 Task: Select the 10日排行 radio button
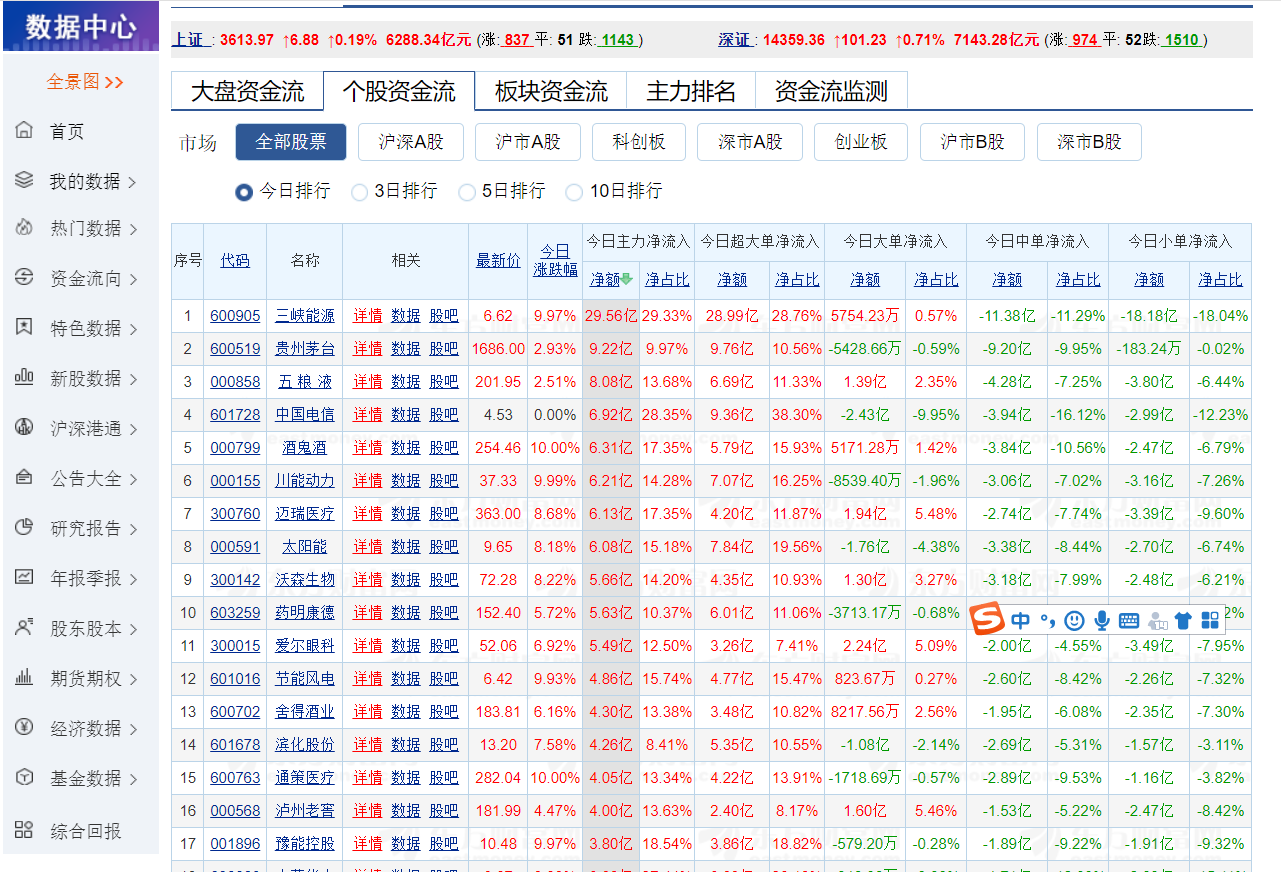[573, 192]
